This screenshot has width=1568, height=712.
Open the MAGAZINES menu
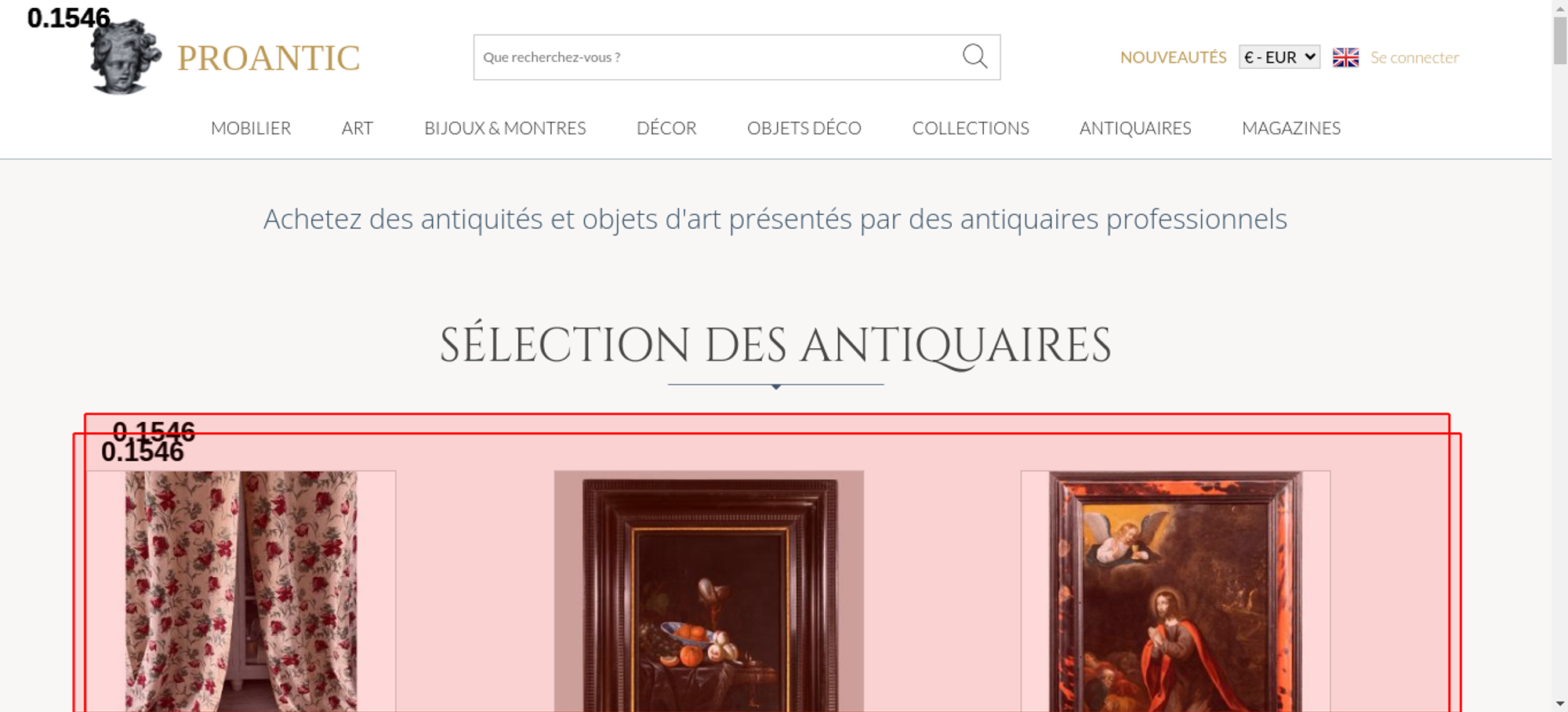(x=1291, y=128)
